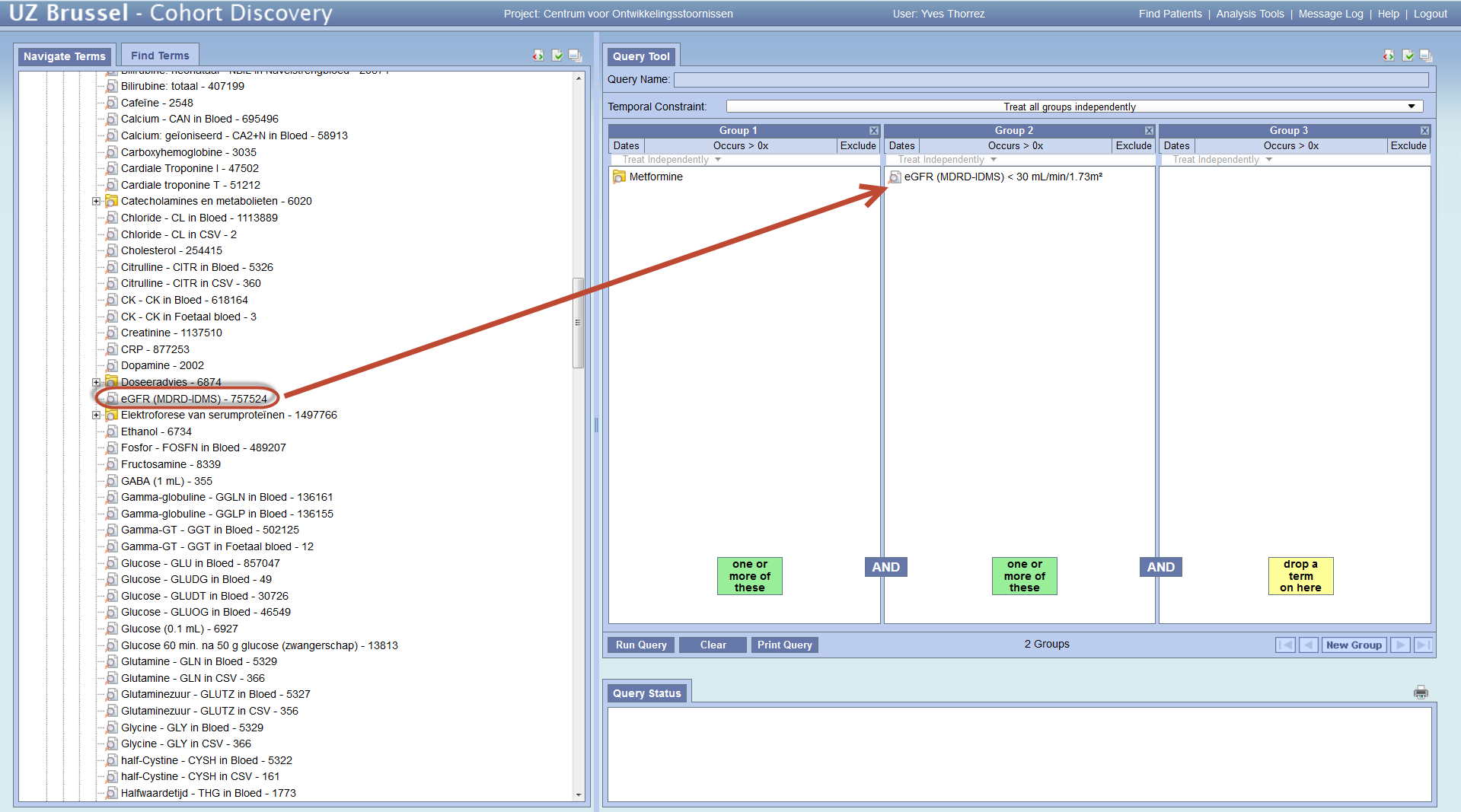This screenshot has width=1461, height=812.
Task: Expand the Doseeradvies tree node
Action: click(x=96, y=383)
